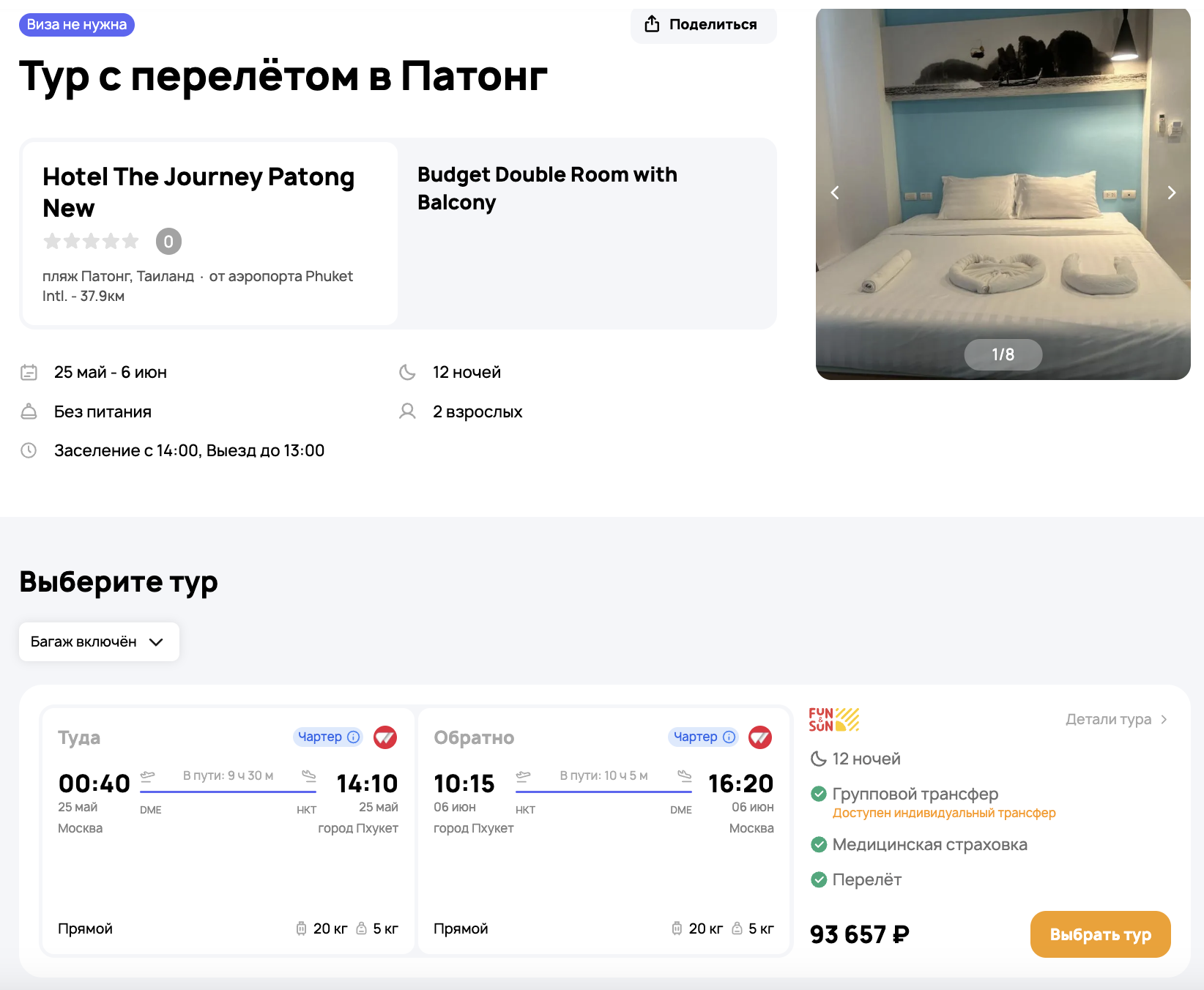Click the calendar icon beside 25 май - 6 июн
The height and width of the screenshot is (990, 1204).
coord(29,373)
